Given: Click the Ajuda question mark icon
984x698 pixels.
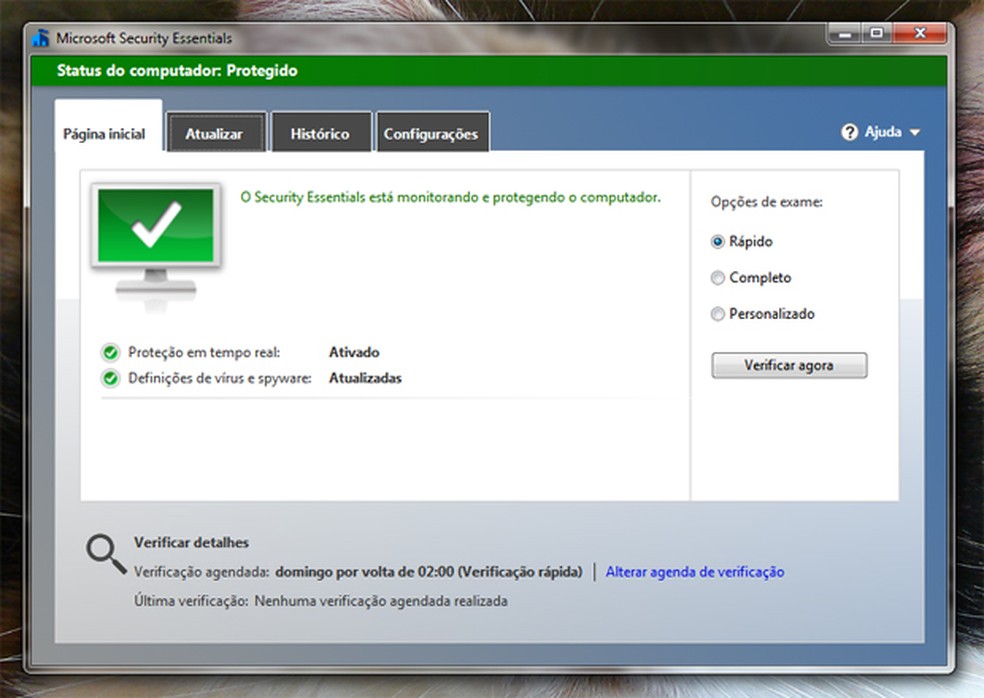Looking at the screenshot, I should pos(849,131).
